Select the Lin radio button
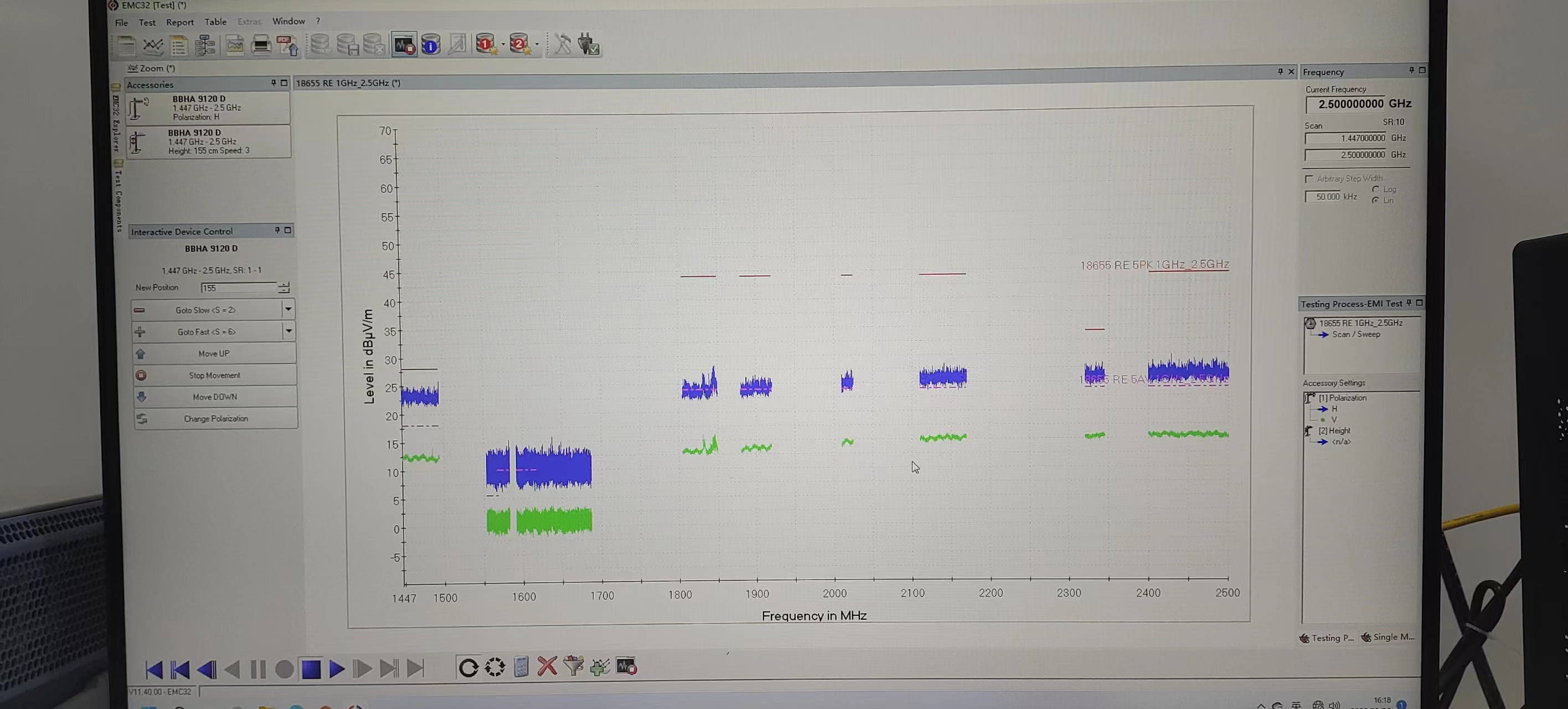This screenshot has width=1568, height=709. (x=1376, y=201)
